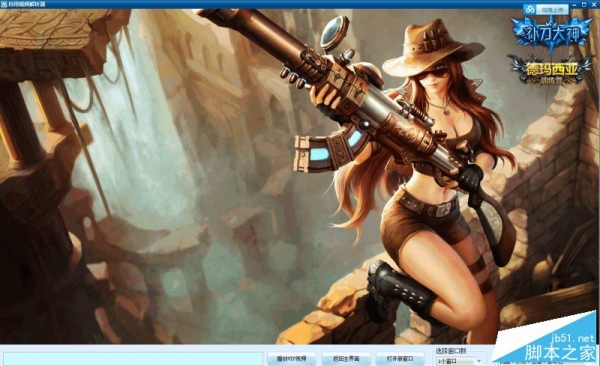Click the 打开新窗口 button
The width and height of the screenshot is (600, 366).
click(x=400, y=359)
